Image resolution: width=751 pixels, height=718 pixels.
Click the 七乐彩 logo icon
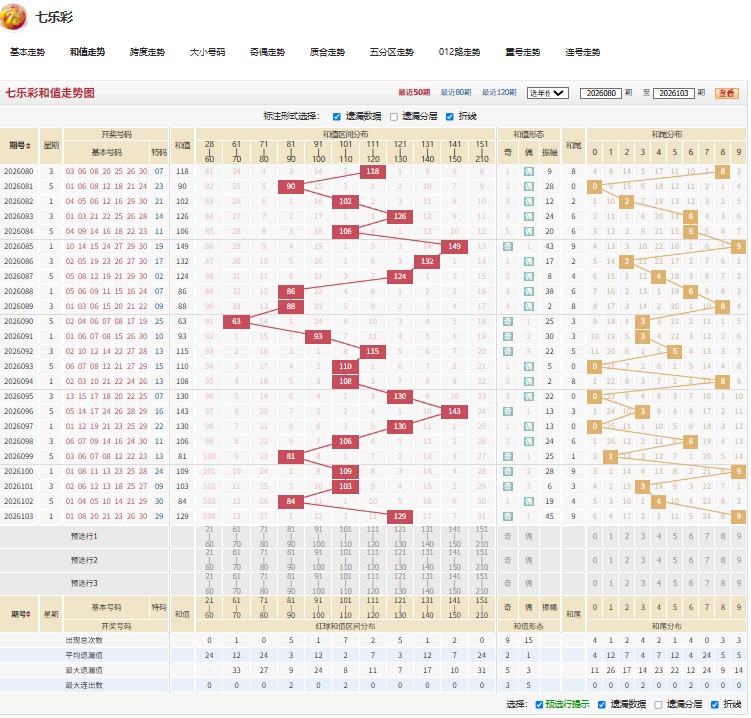pyautogui.click(x=13, y=18)
